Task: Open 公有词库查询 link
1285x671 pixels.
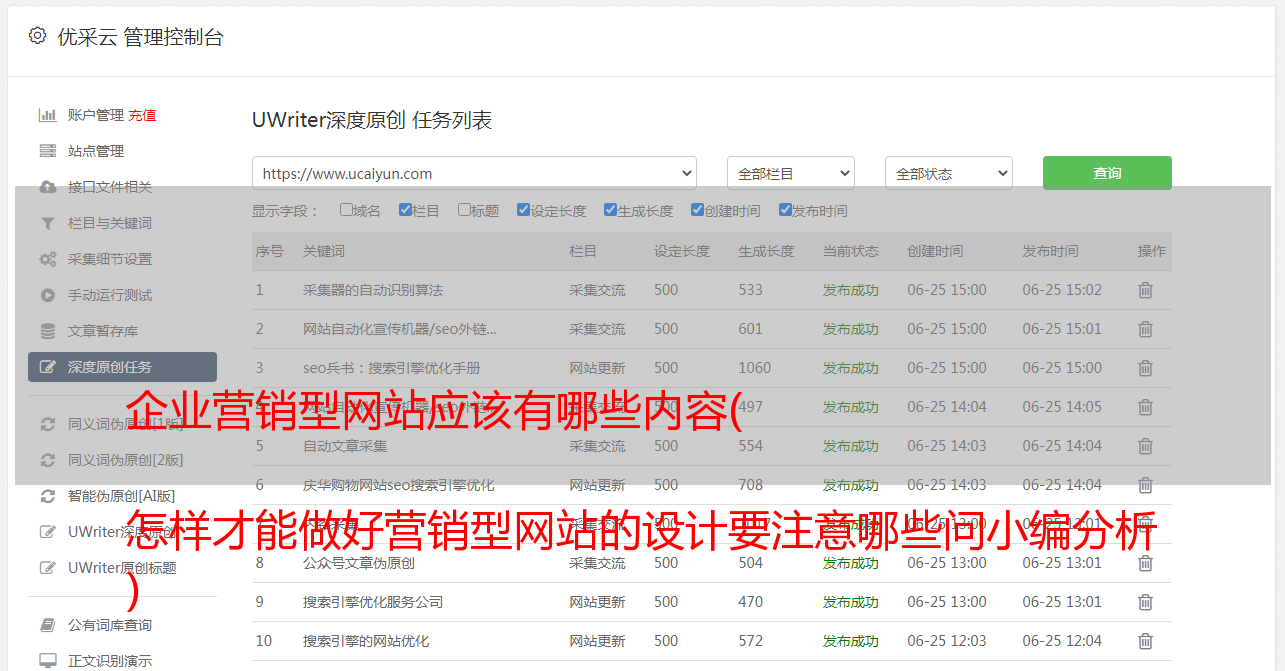Action: click(110, 625)
